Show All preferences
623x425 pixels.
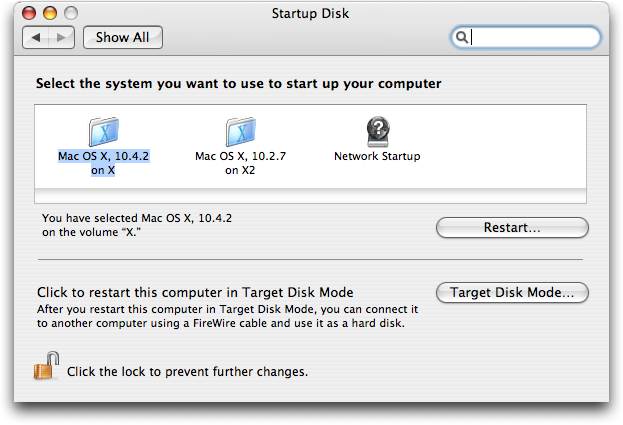point(123,37)
